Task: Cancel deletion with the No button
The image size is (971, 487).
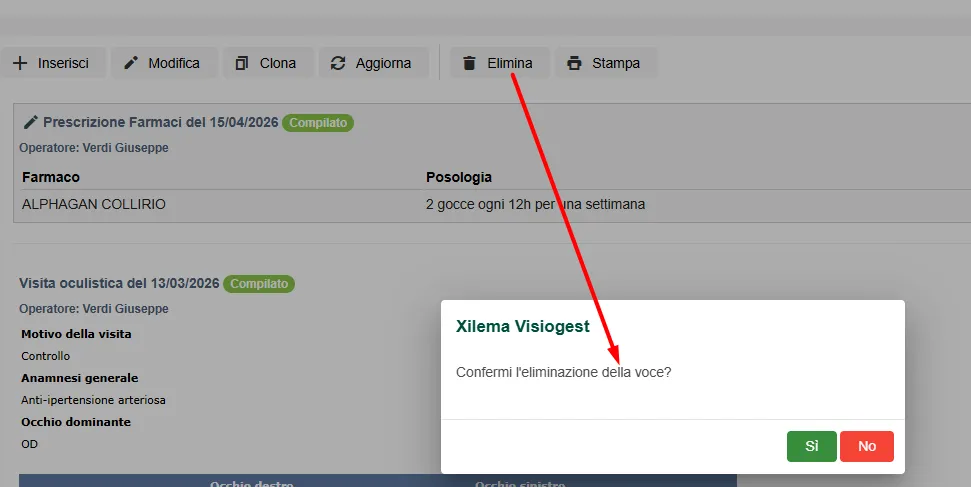Action: [x=867, y=446]
